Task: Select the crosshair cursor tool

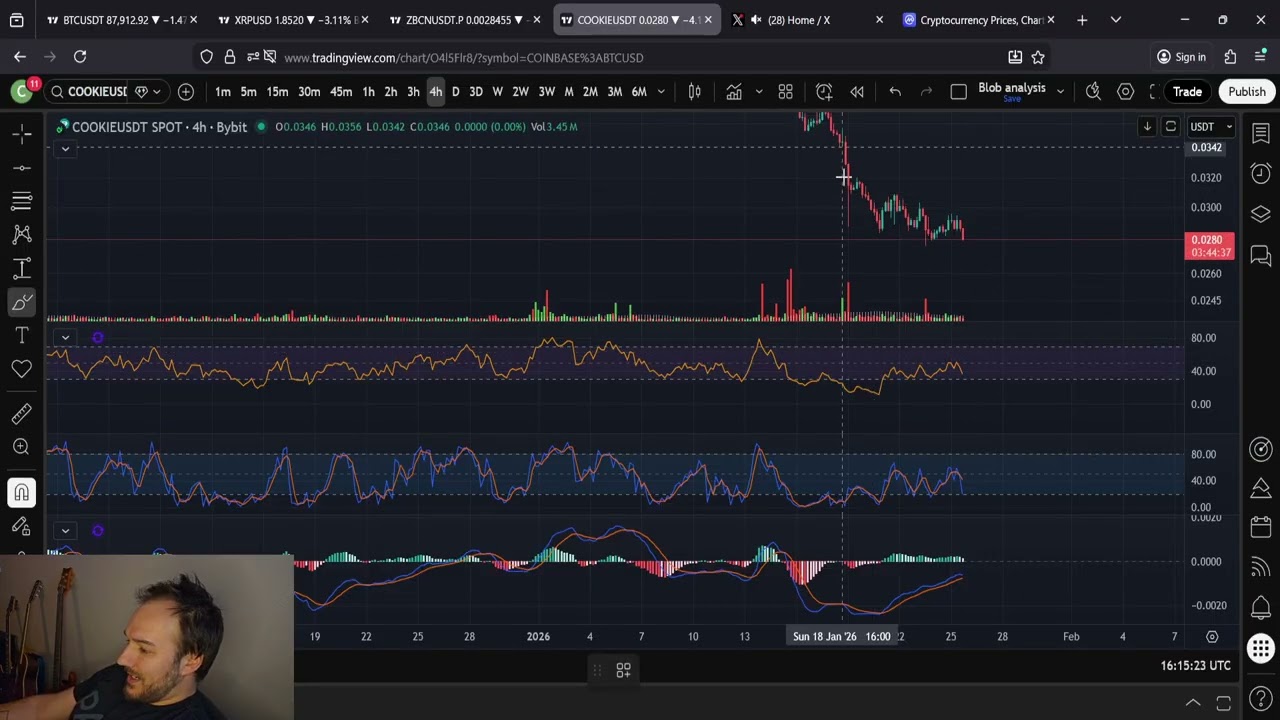Action: (22, 133)
